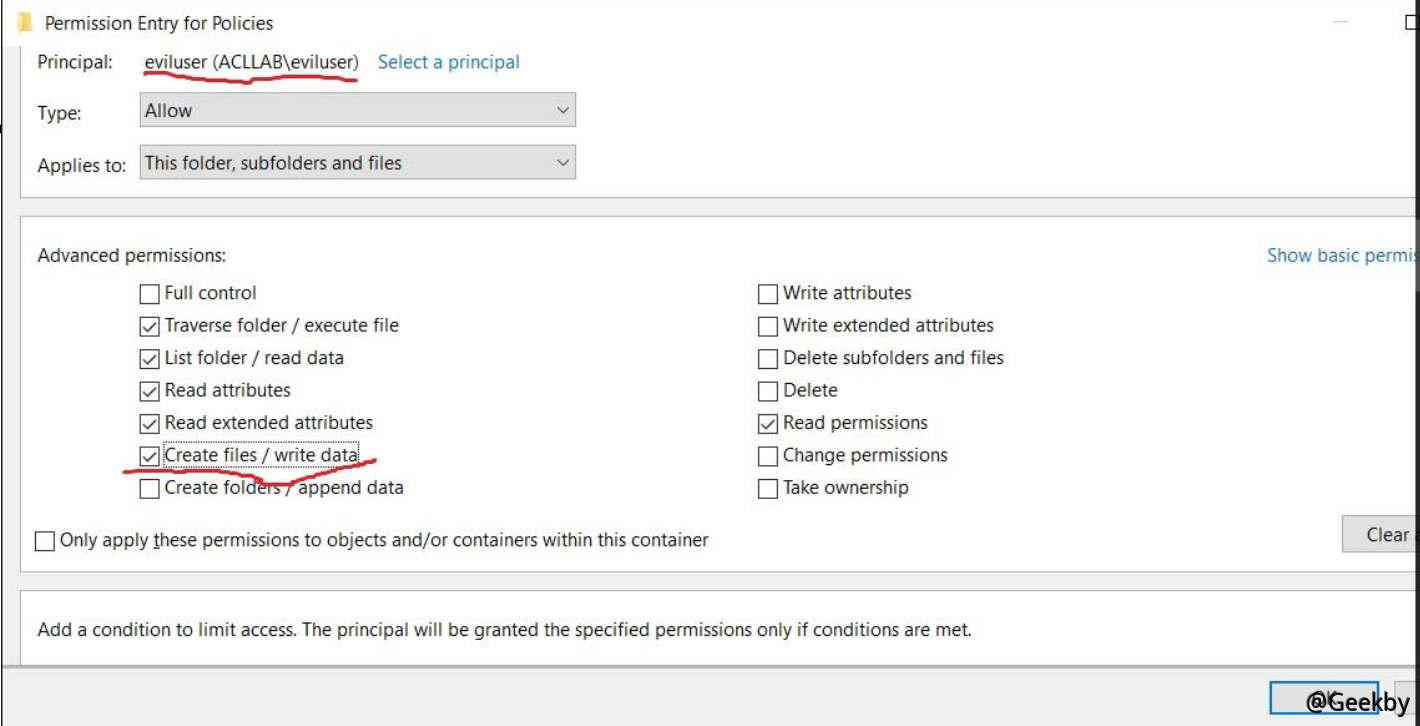Enable the Full control checkbox
The height and width of the screenshot is (726, 1420).
click(x=149, y=294)
